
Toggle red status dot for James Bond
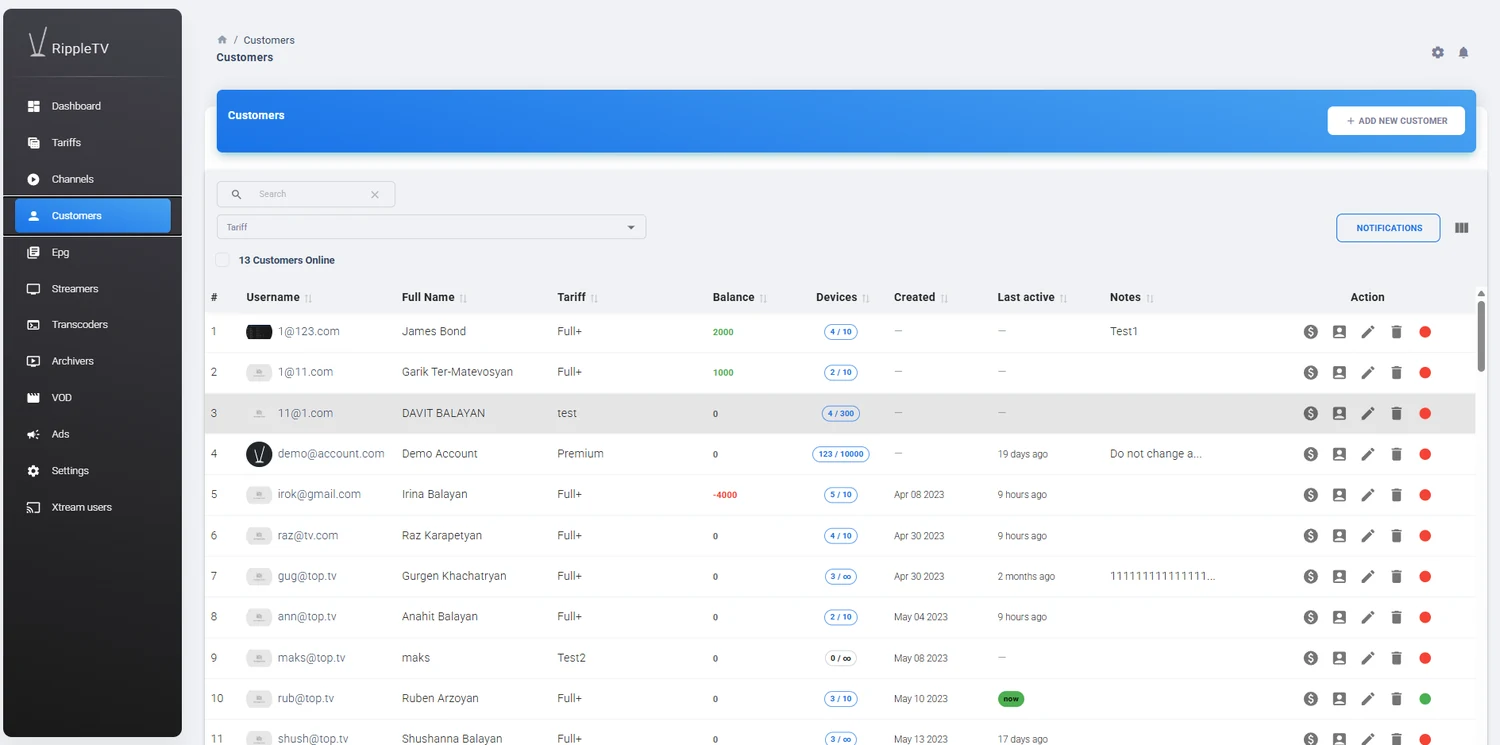(1425, 332)
